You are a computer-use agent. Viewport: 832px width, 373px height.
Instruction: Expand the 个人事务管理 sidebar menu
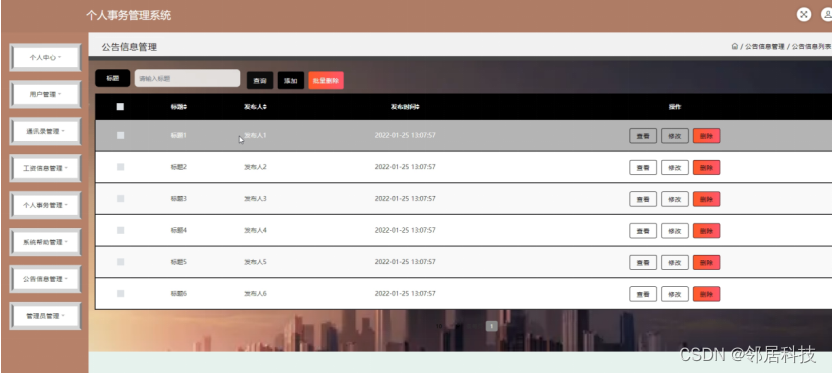coord(46,205)
